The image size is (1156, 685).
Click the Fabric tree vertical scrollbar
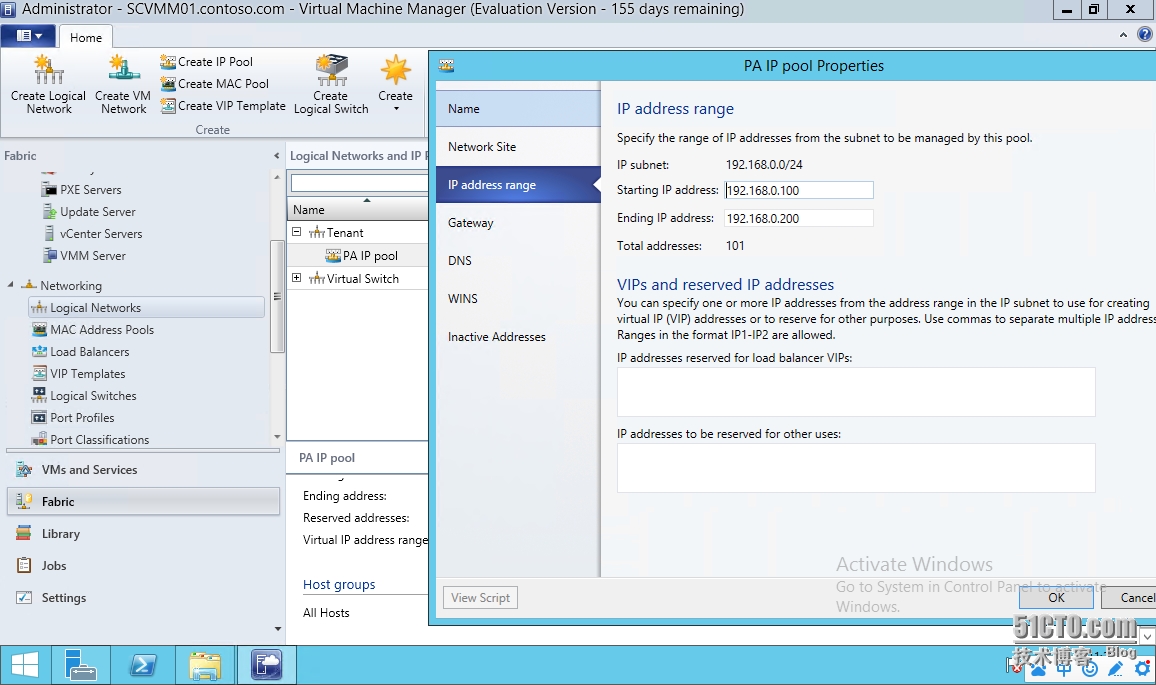(277, 296)
